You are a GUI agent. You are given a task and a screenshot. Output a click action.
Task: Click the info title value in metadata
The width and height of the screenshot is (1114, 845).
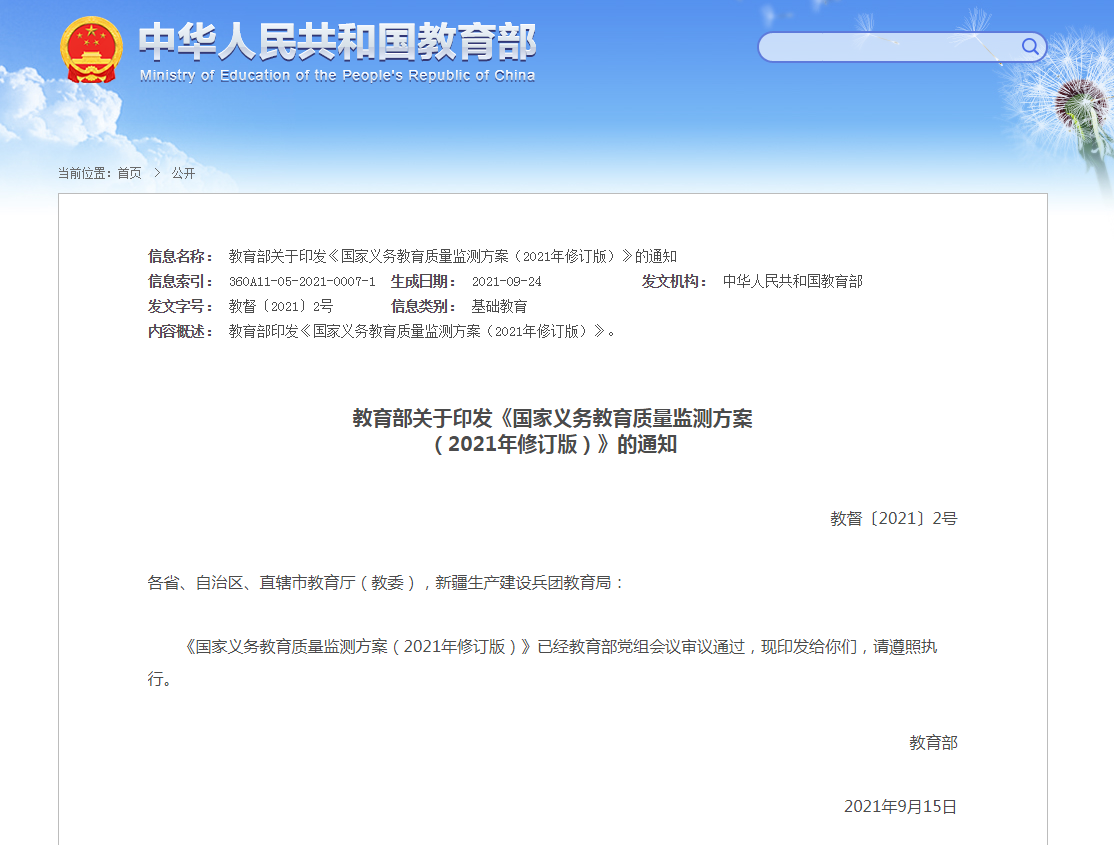click(453, 256)
